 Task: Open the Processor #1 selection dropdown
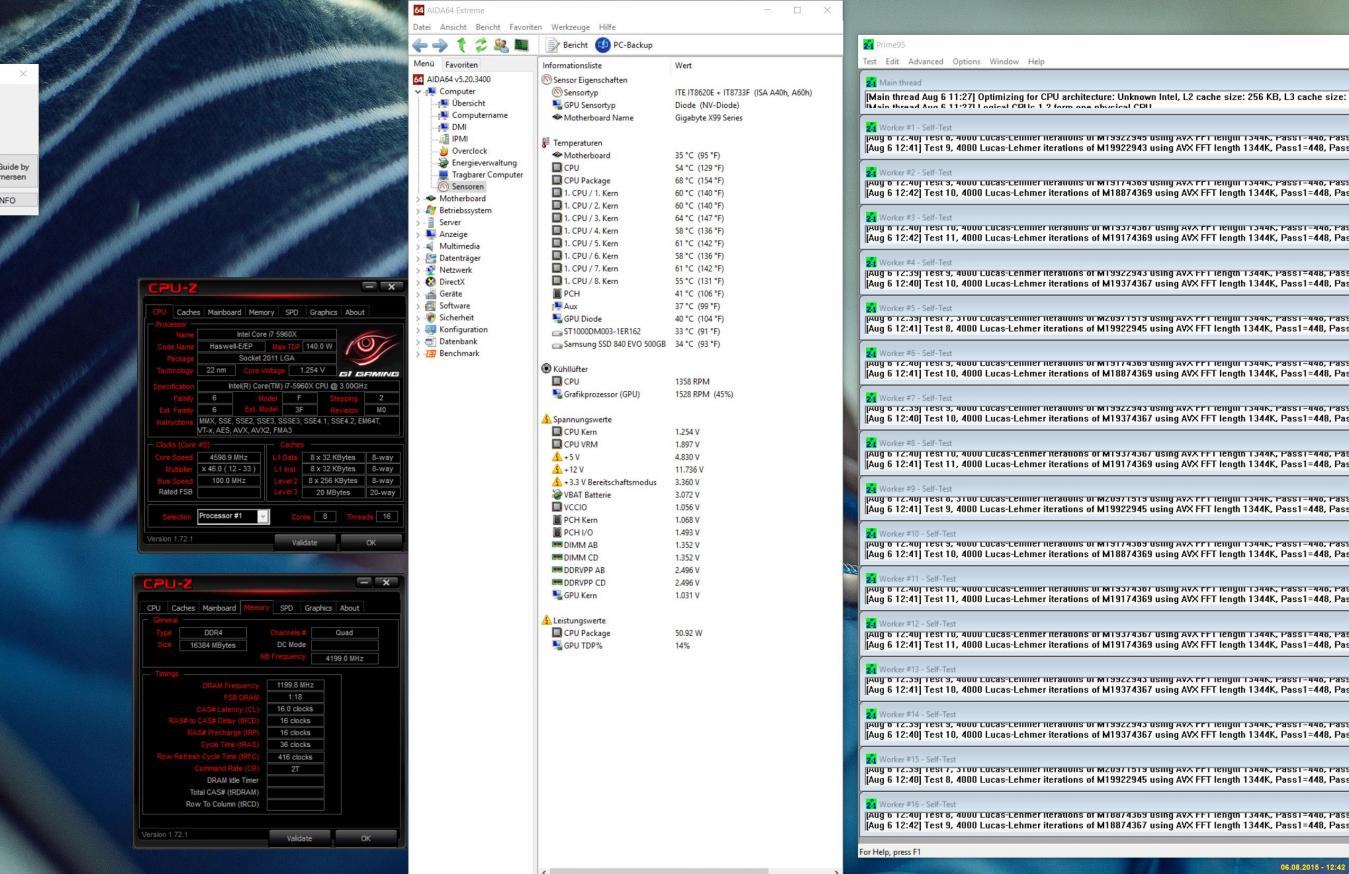pyautogui.click(x=233, y=516)
